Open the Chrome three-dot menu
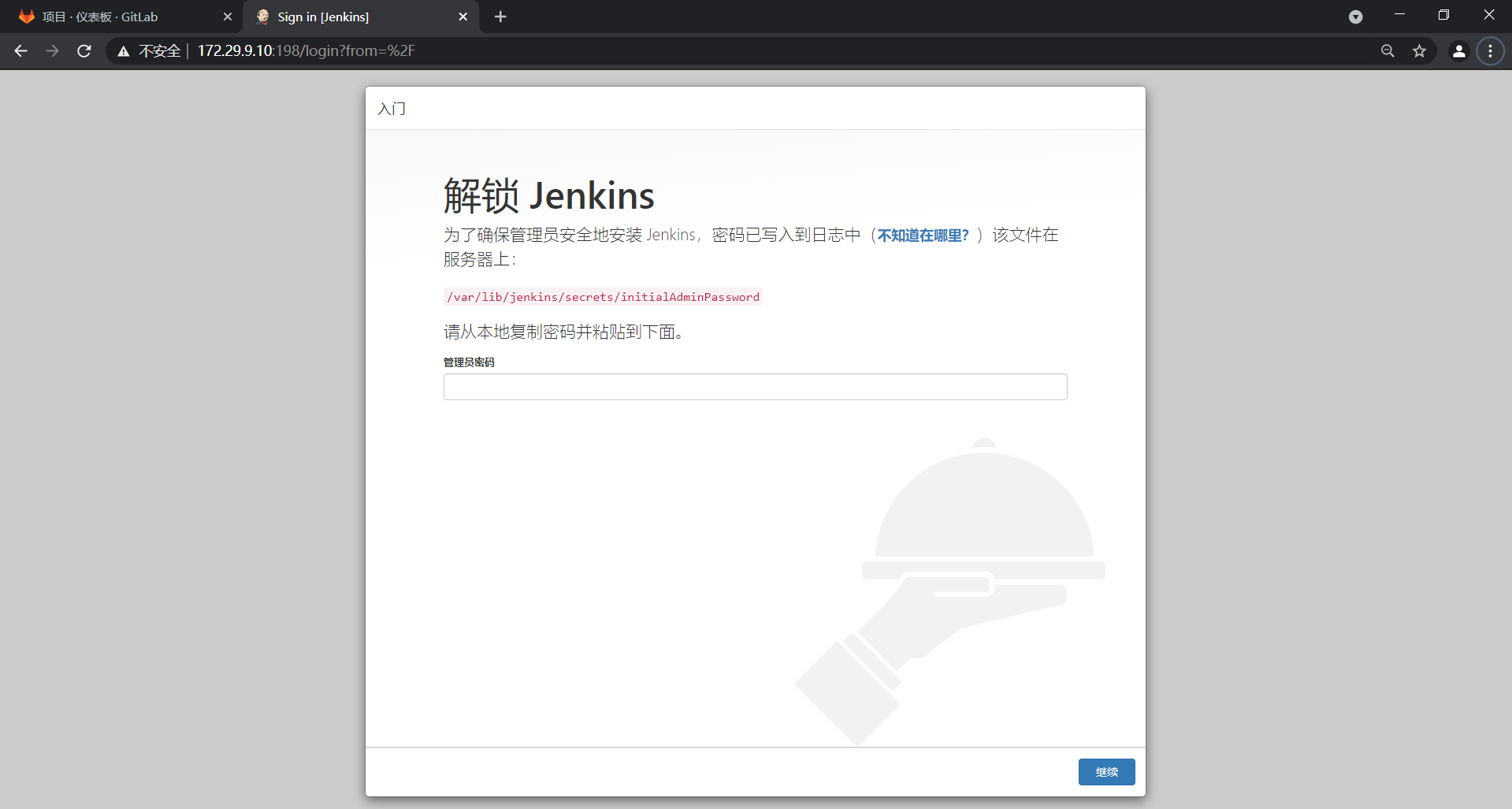 [1490, 51]
